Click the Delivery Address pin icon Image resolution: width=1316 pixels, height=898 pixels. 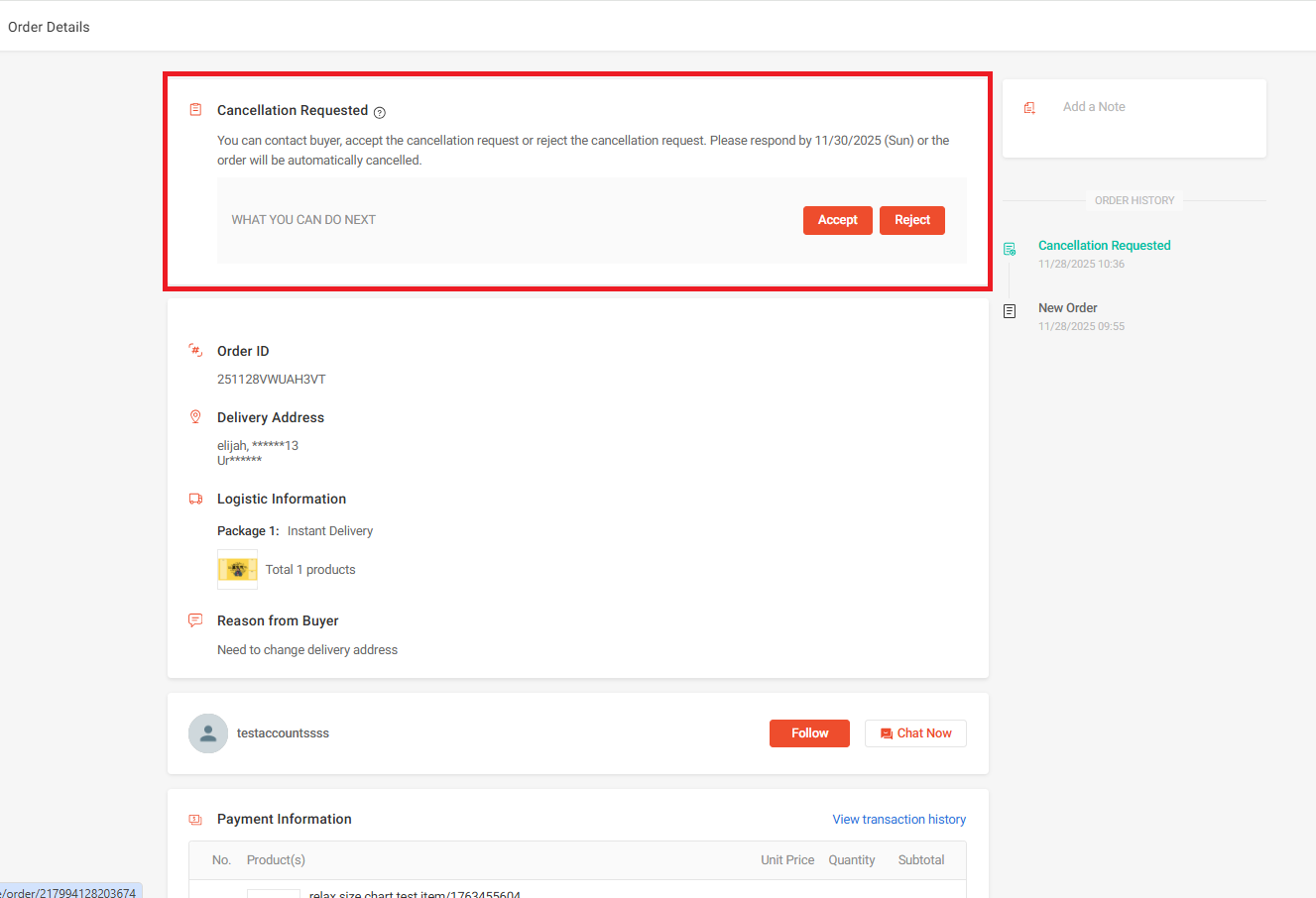pos(195,417)
